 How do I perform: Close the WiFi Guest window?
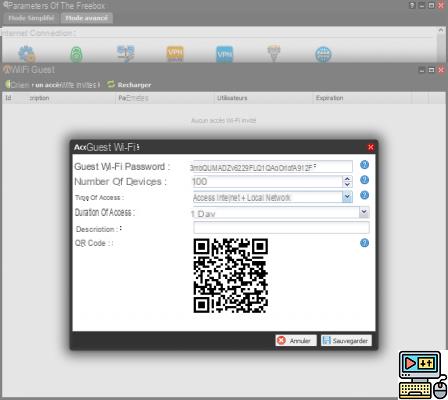(x=441, y=70)
